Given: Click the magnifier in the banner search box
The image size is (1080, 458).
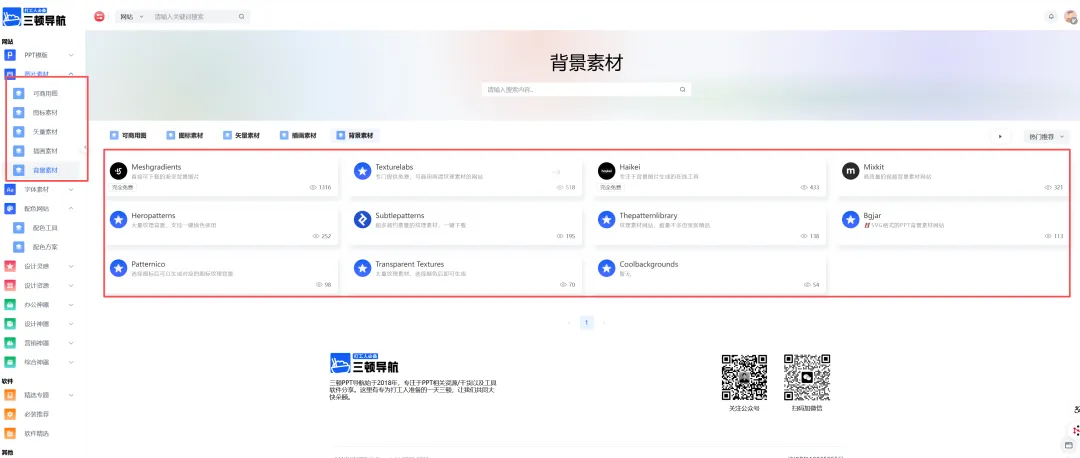Looking at the screenshot, I should (x=683, y=90).
